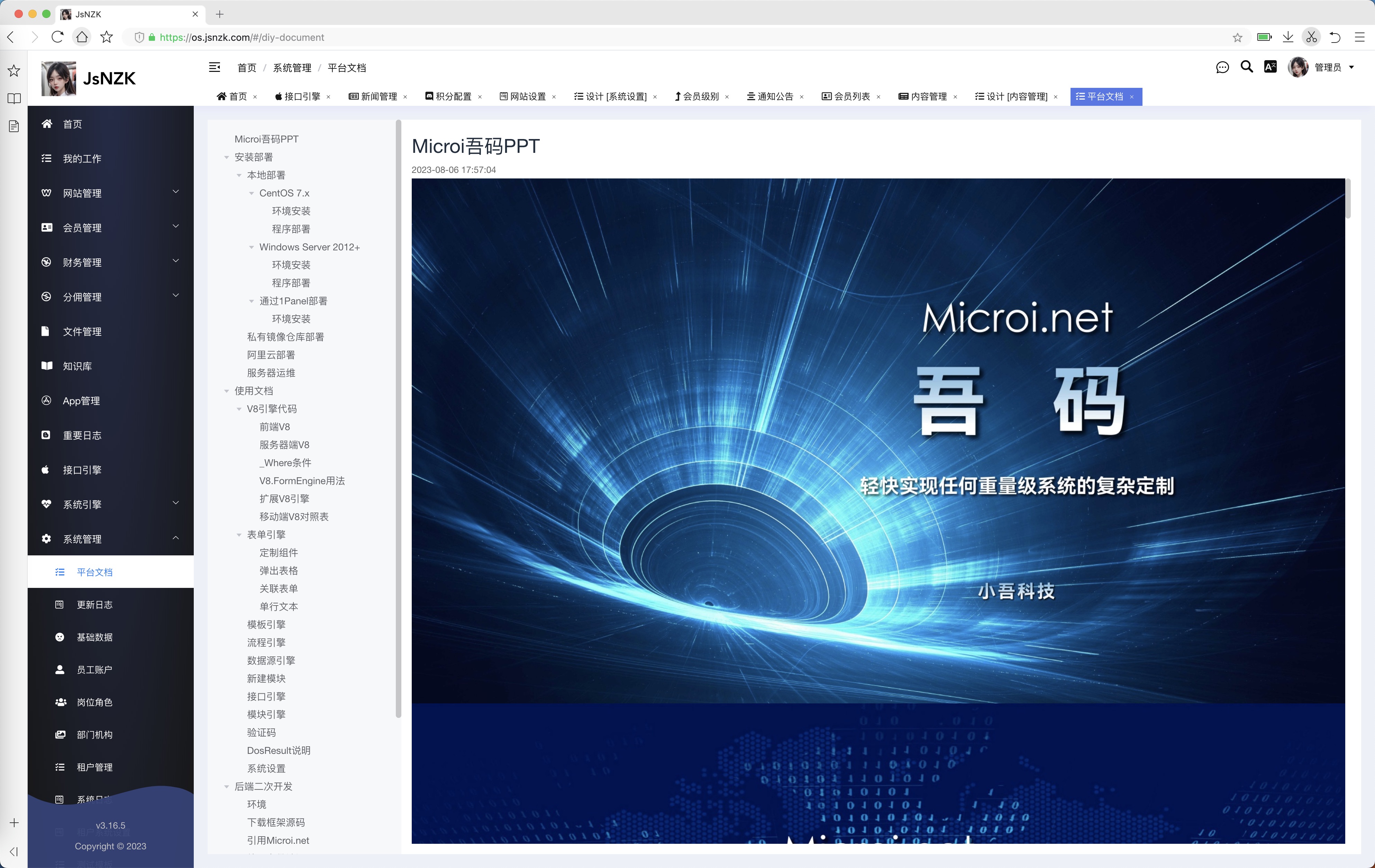
Task: Open 知识库 in the left sidebar
Action: 77,366
